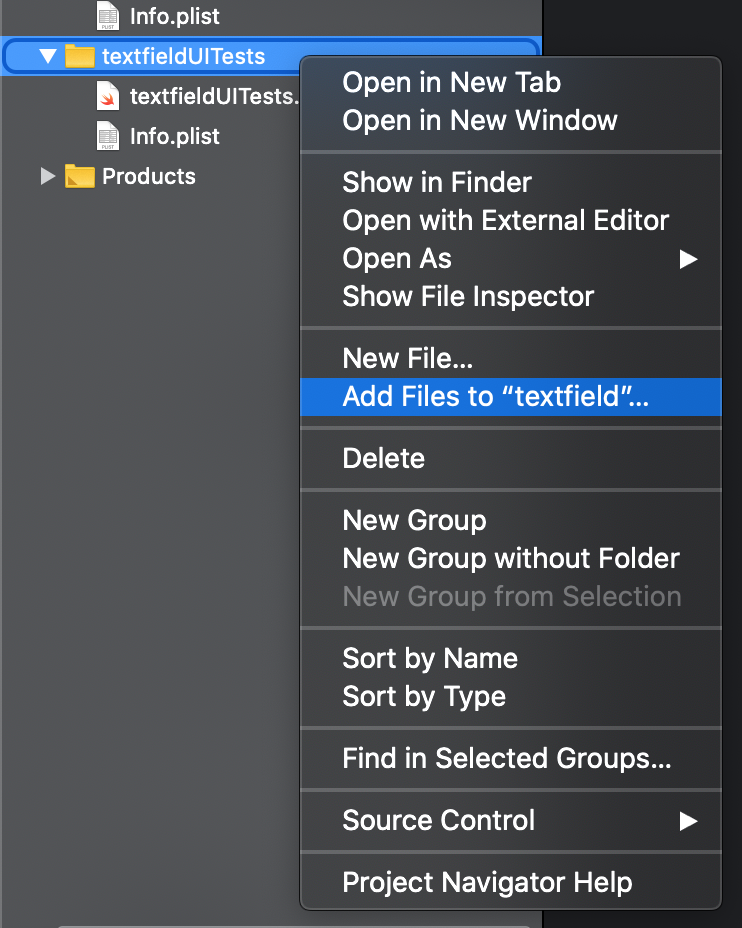Open Project Navigator Help
Image resolution: width=742 pixels, height=928 pixels.
487,882
